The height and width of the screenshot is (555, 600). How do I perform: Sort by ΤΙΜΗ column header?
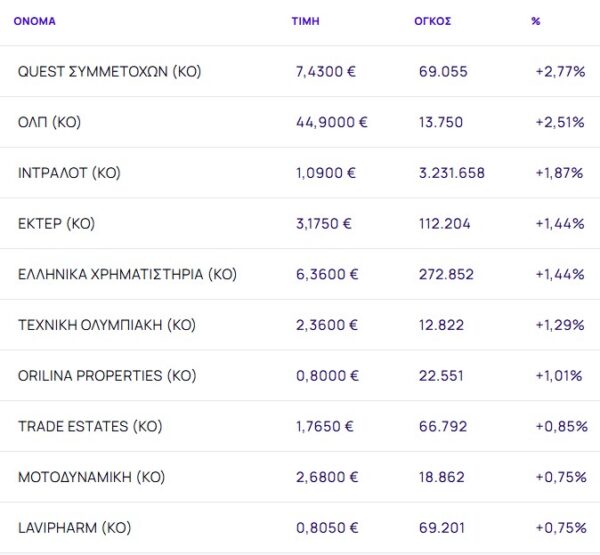(305, 21)
